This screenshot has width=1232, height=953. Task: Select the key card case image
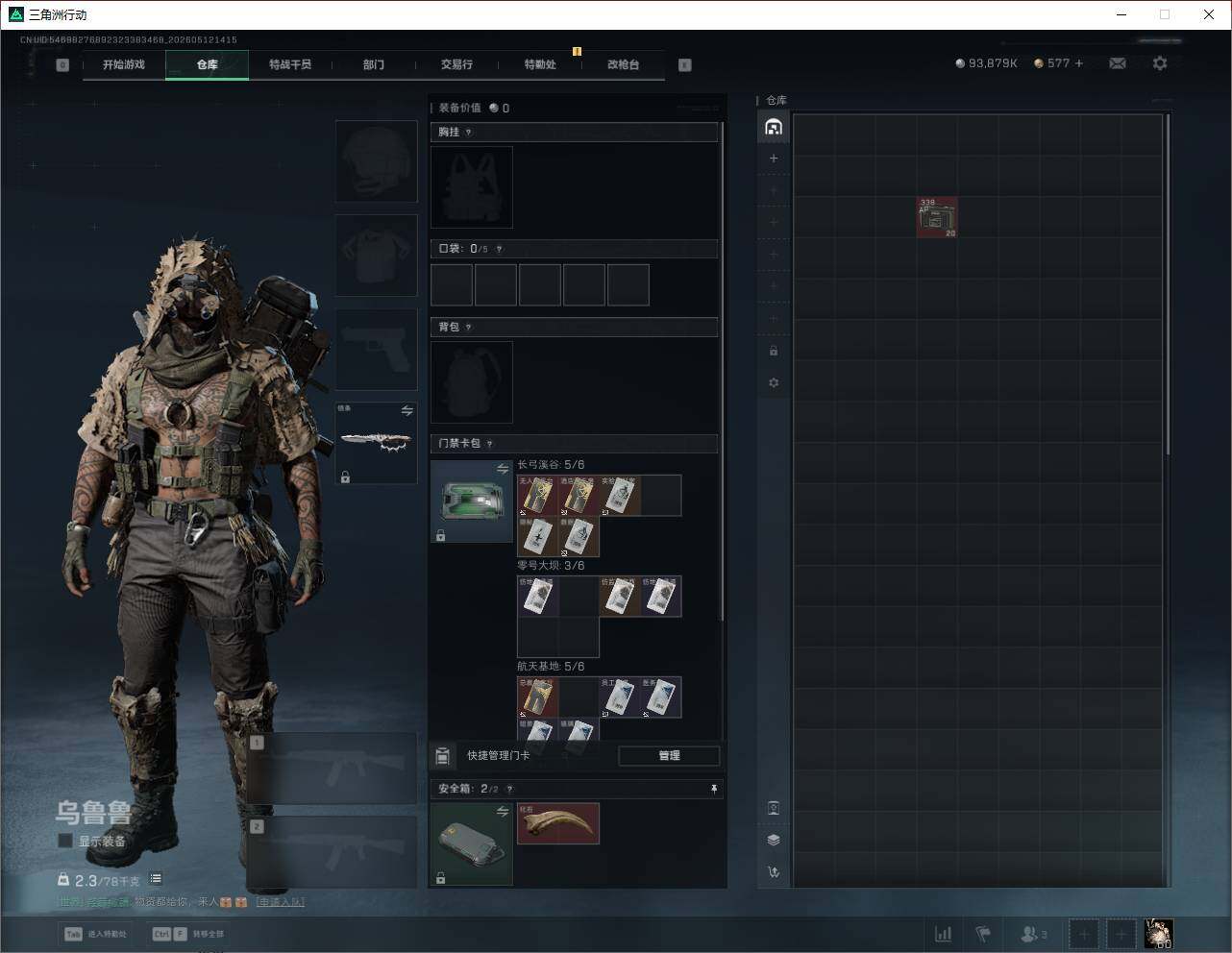[x=472, y=501]
